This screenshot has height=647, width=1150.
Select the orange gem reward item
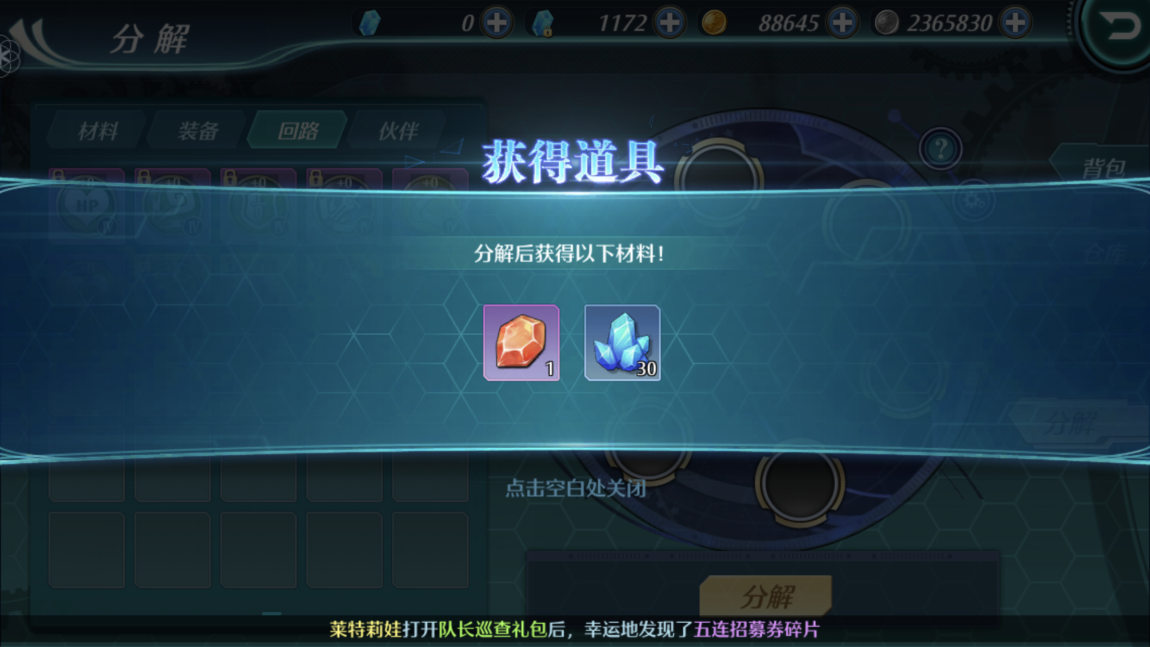tap(521, 343)
